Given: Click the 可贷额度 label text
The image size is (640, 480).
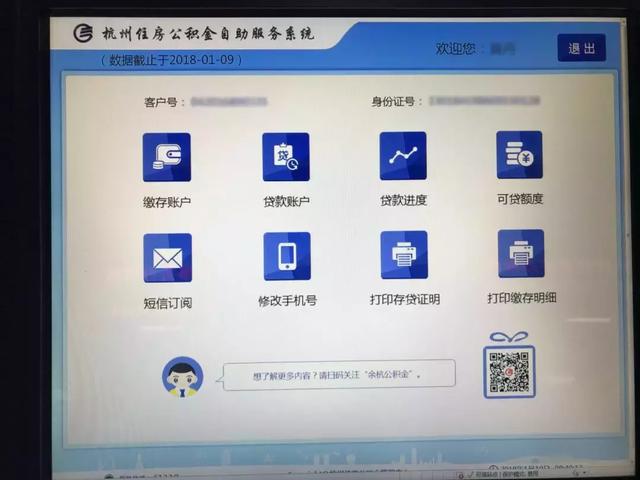Looking at the screenshot, I should [x=520, y=199].
